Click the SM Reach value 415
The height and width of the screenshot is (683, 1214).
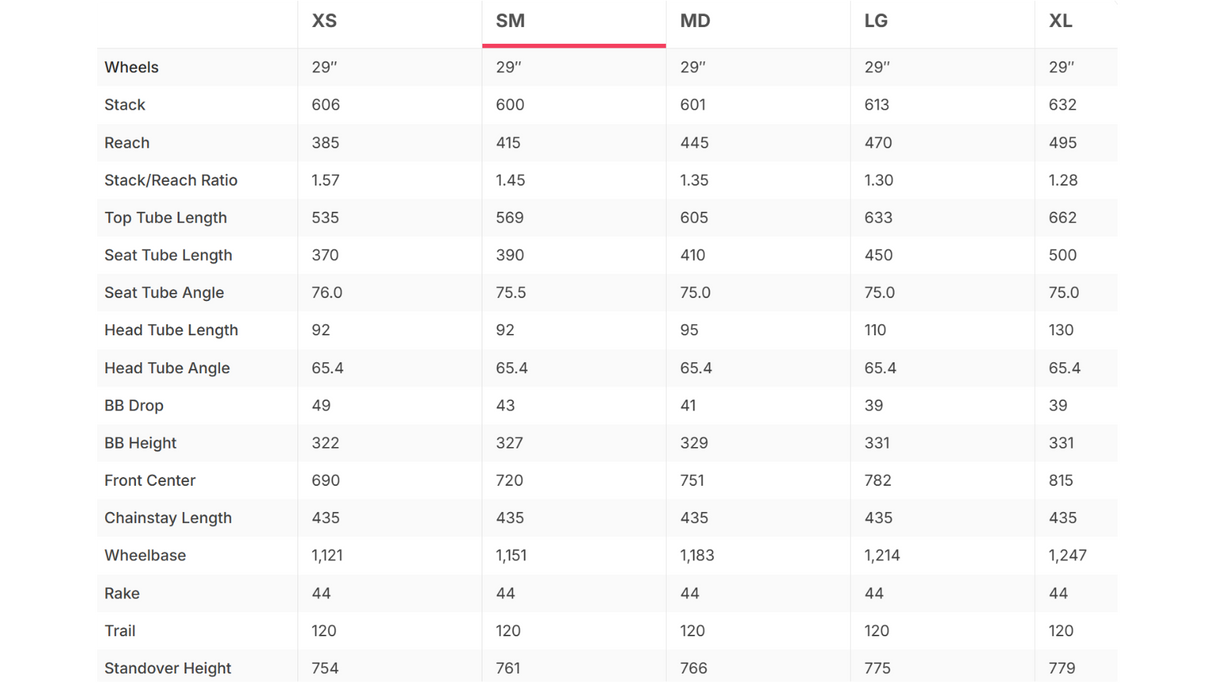click(x=508, y=143)
